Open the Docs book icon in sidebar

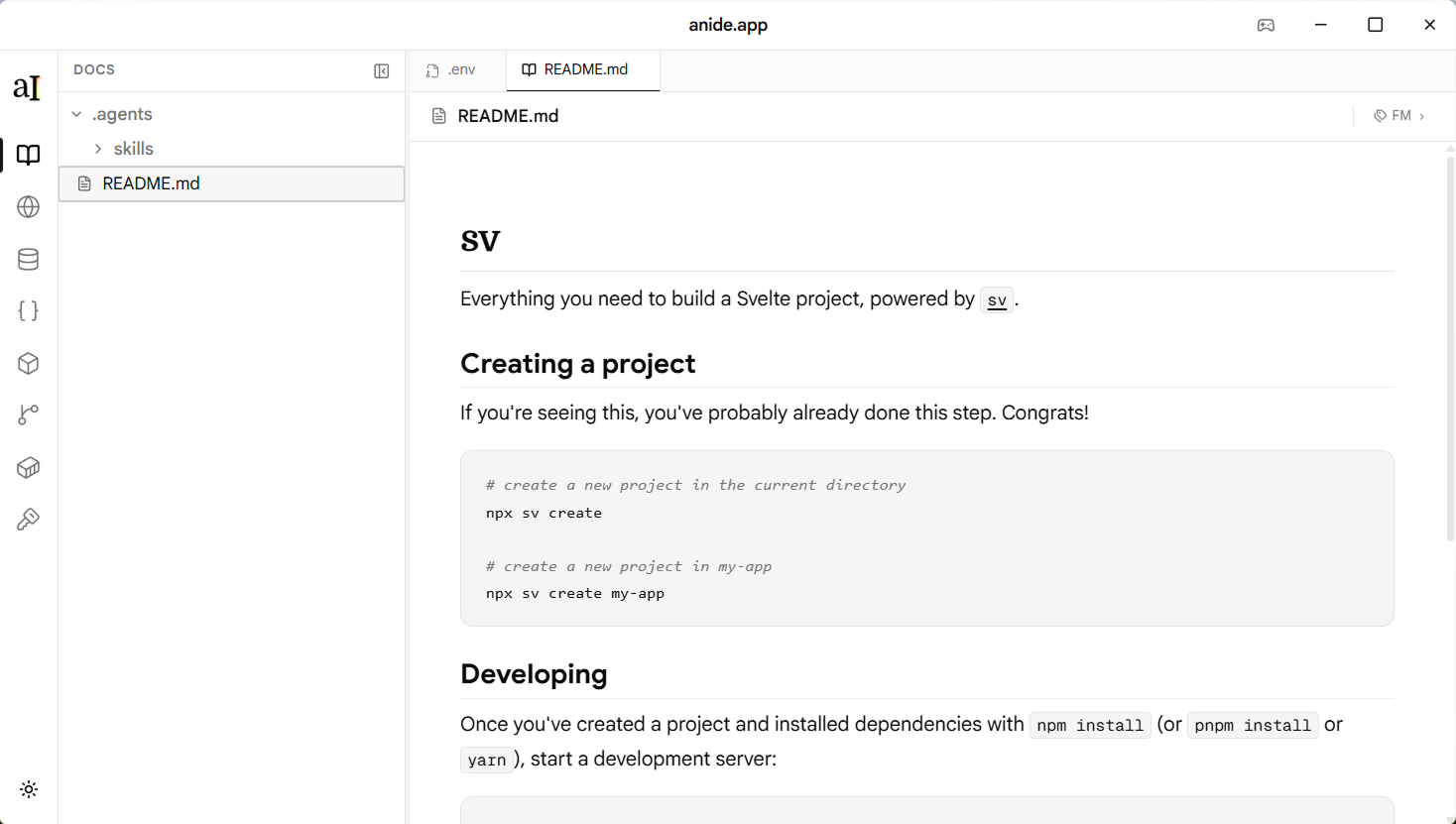[28, 155]
